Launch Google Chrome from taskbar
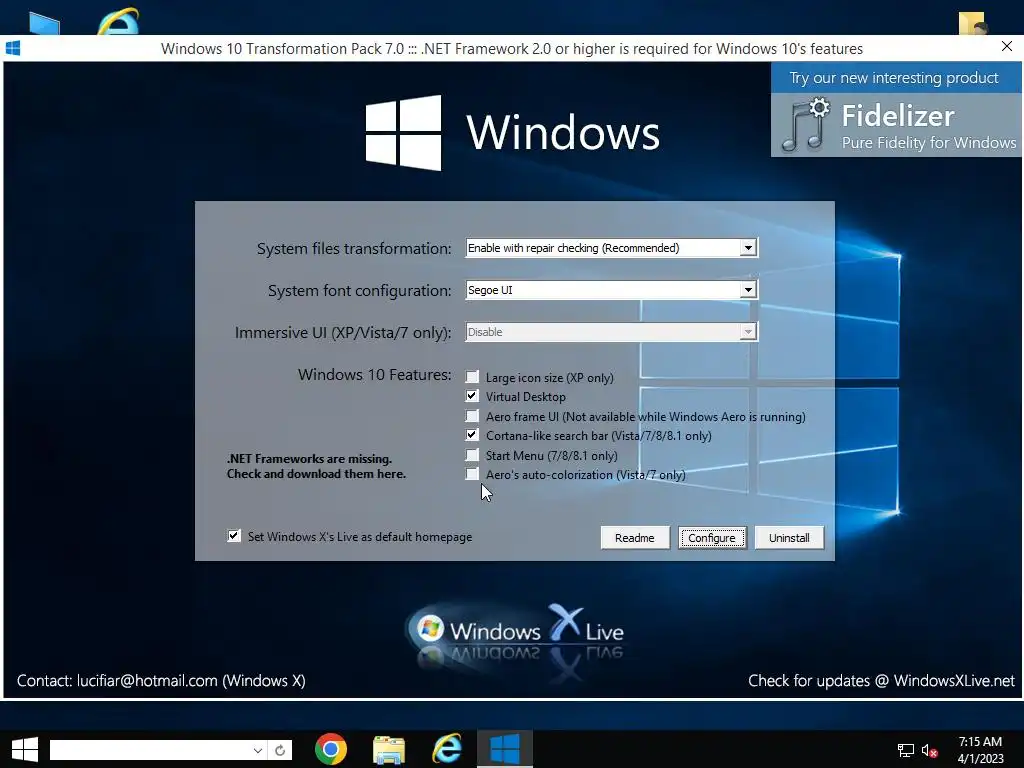Viewport: 1024px width, 768px height. coord(330,749)
